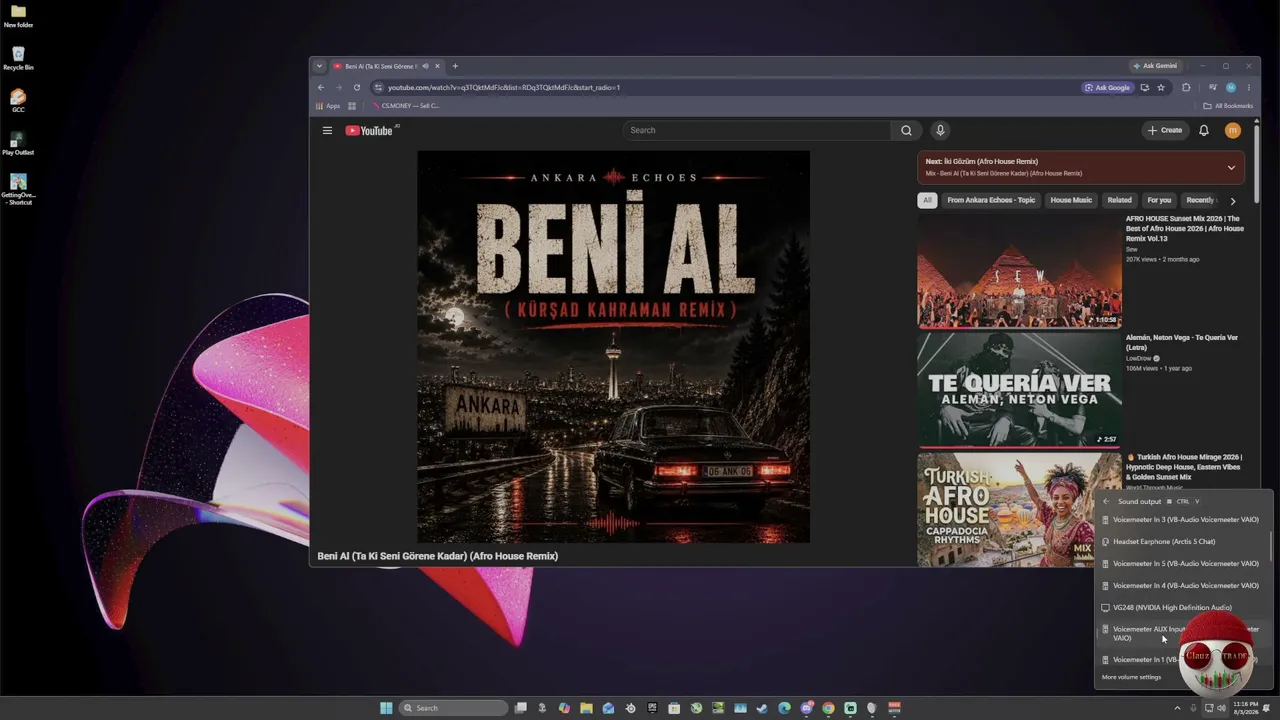Click the Beni Al video player

tap(613, 347)
